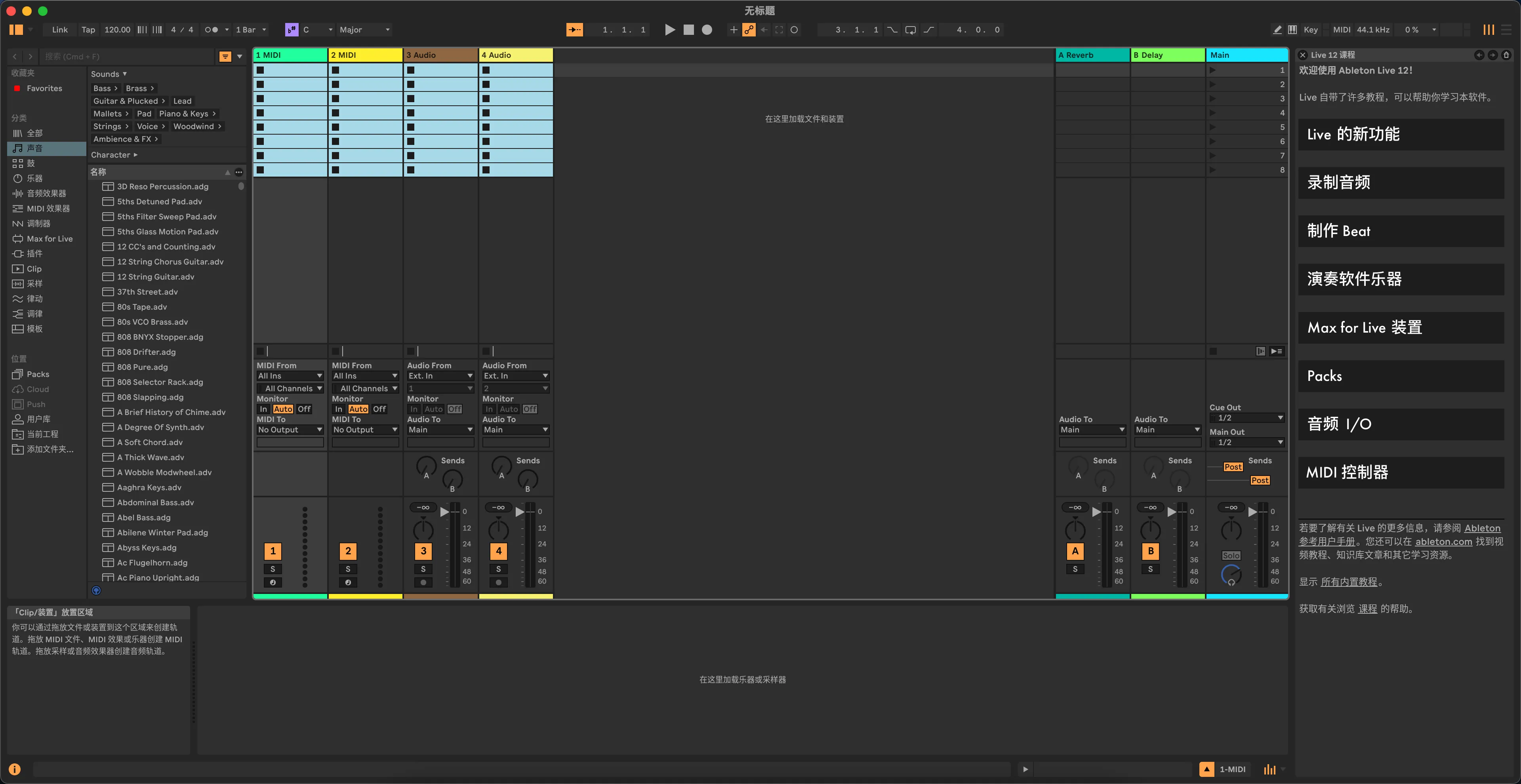Click the Scale Mode sharp/flat icon
Image resolution: width=1521 pixels, height=784 pixels.
[x=292, y=30]
